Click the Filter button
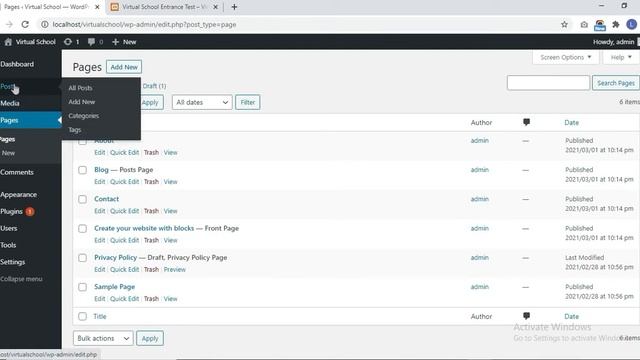The height and width of the screenshot is (360, 640). click(x=248, y=102)
